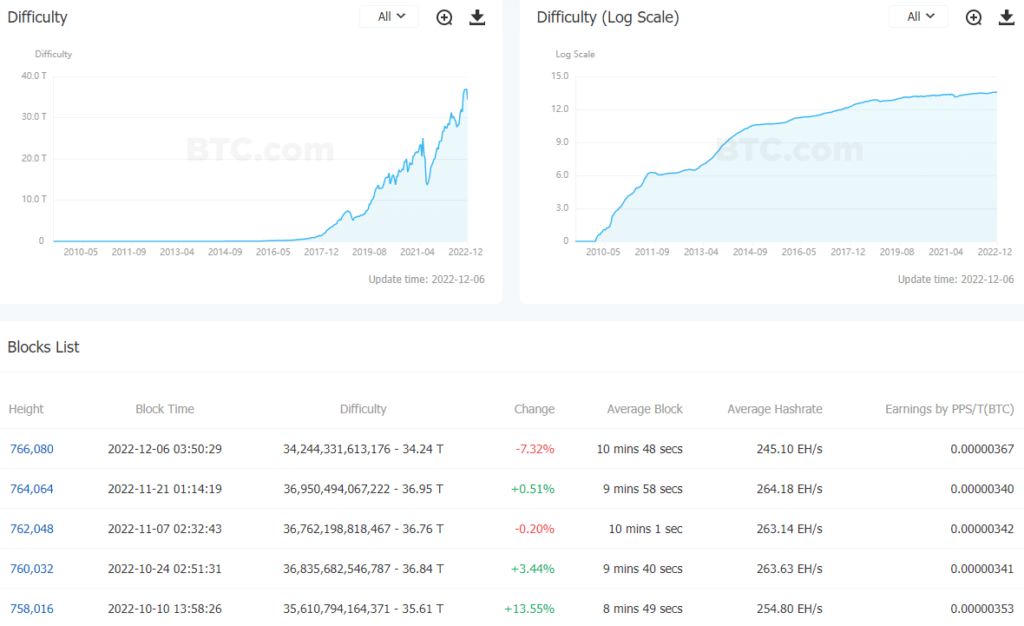Viewport: 1024px width, 626px height.
Task: Select block 758,016 link
Action: (x=31, y=609)
